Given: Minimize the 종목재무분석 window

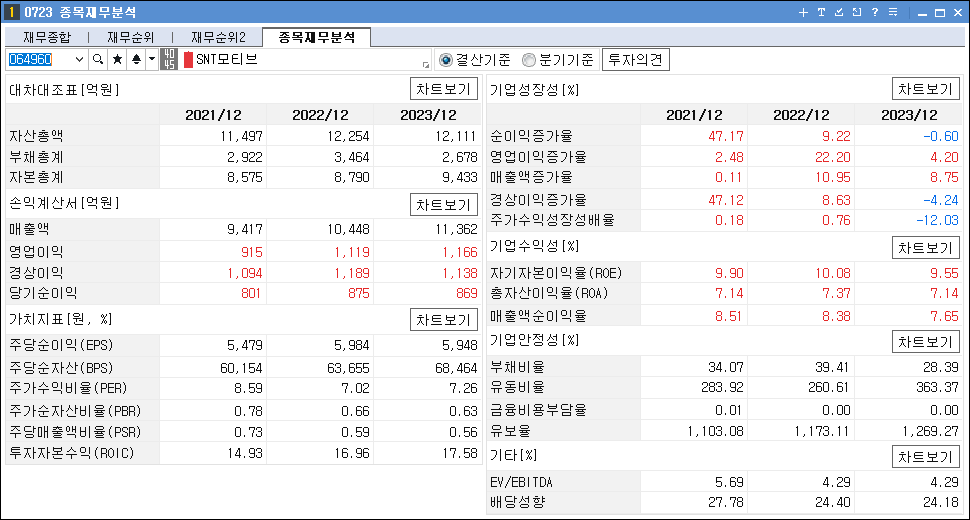Looking at the screenshot, I should [x=922, y=13].
